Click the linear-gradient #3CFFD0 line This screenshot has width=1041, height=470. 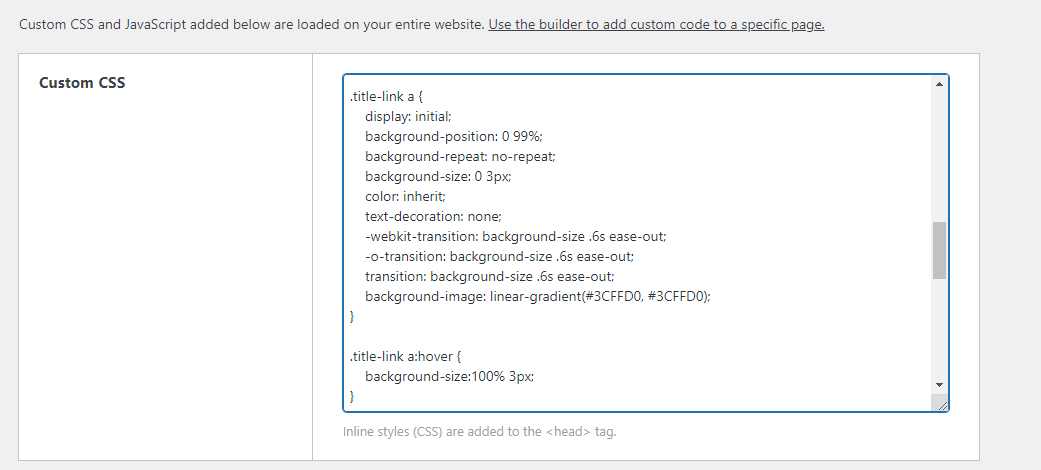tap(538, 297)
